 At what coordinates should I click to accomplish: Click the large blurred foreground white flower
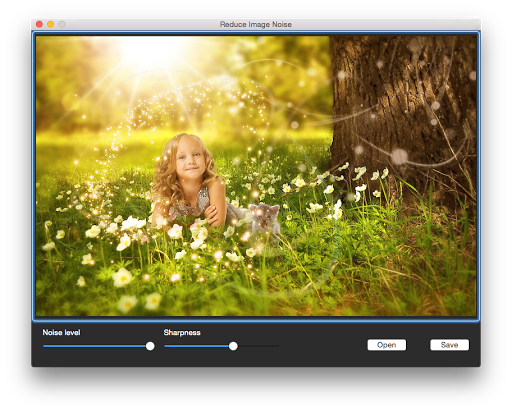click(122, 277)
